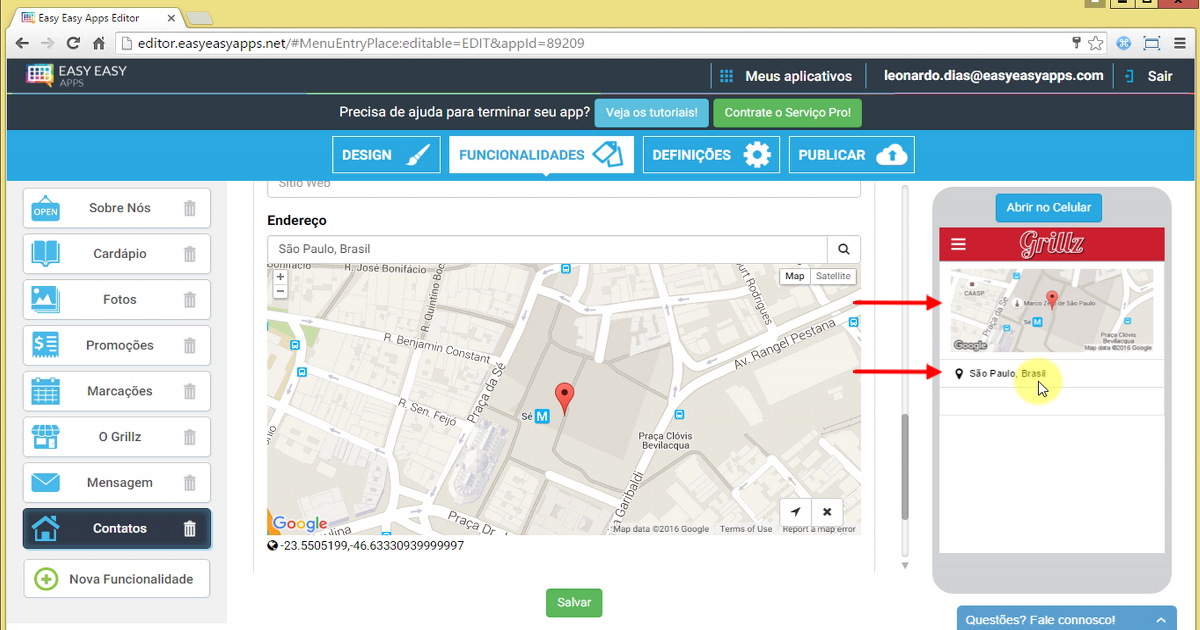
Task: Open the DEFINIÇÕES tab
Action: [x=711, y=154]
